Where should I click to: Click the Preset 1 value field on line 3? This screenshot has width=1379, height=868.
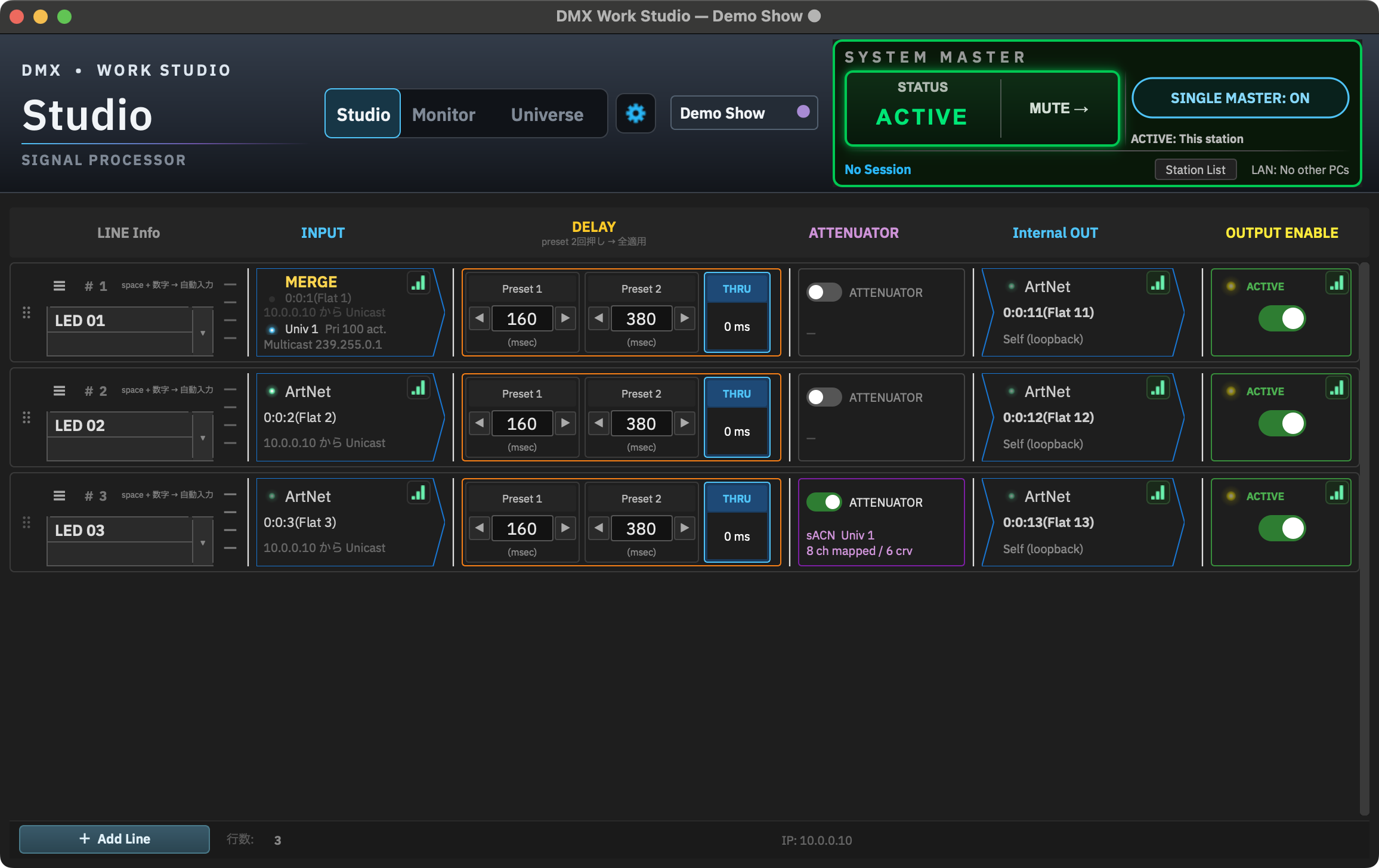(522, 529)
